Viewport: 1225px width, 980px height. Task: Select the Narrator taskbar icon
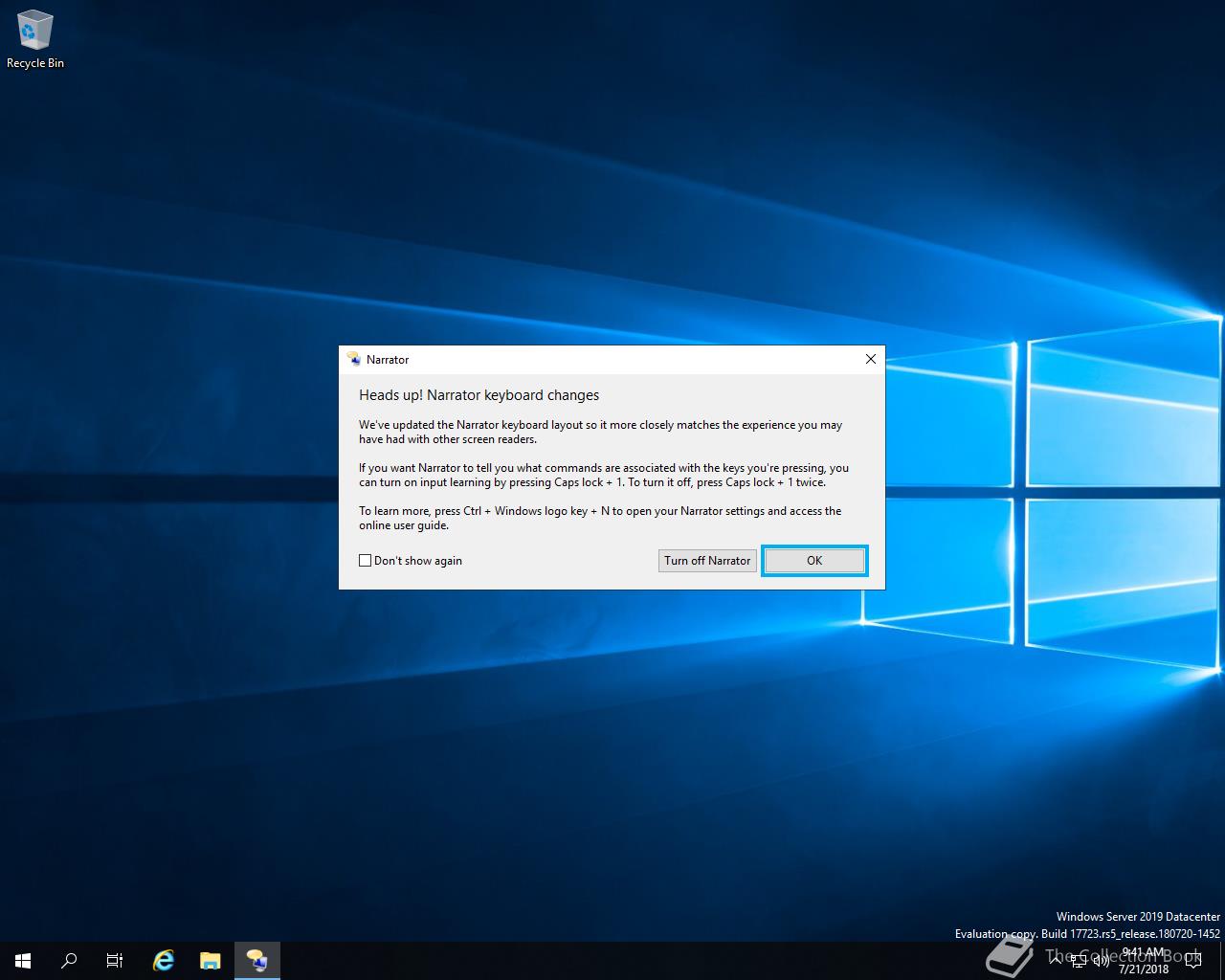click(256, 961)
